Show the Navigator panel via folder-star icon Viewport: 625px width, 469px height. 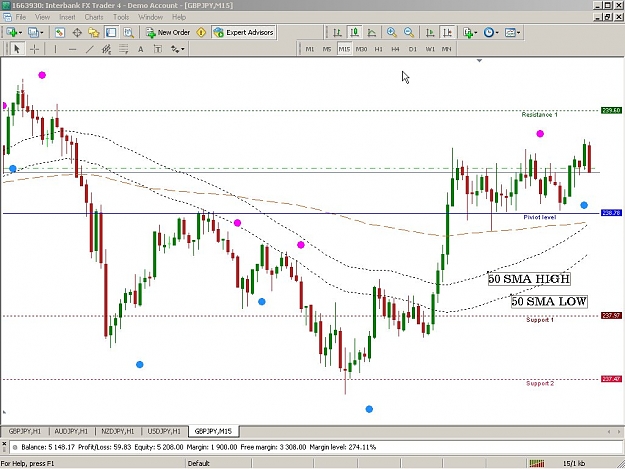(x=94, y=32)
